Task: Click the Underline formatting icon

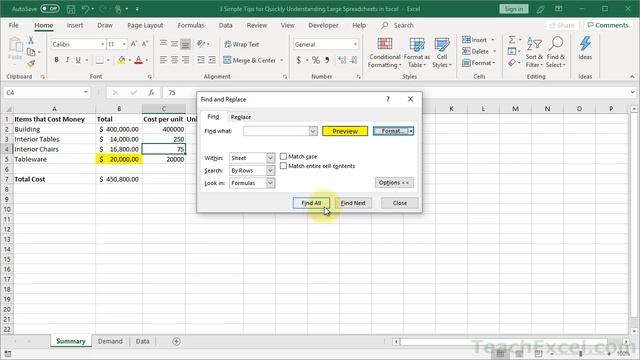Action: tap(78, 60)
